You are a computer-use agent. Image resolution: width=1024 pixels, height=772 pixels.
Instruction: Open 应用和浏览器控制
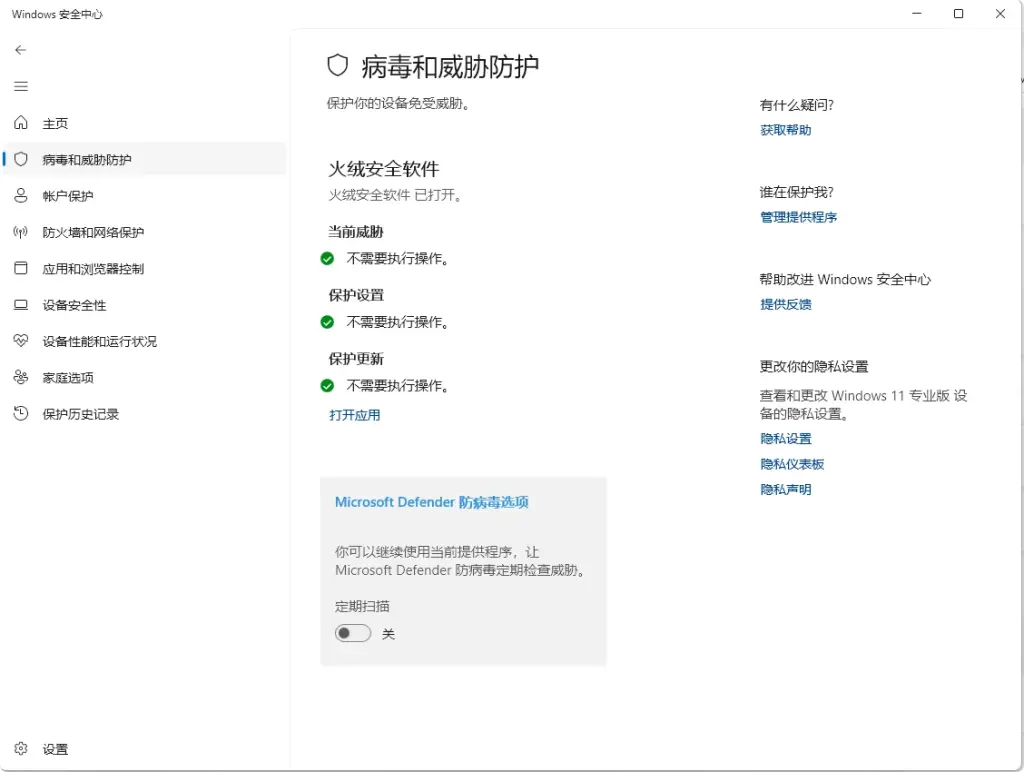tap(145, 268)
